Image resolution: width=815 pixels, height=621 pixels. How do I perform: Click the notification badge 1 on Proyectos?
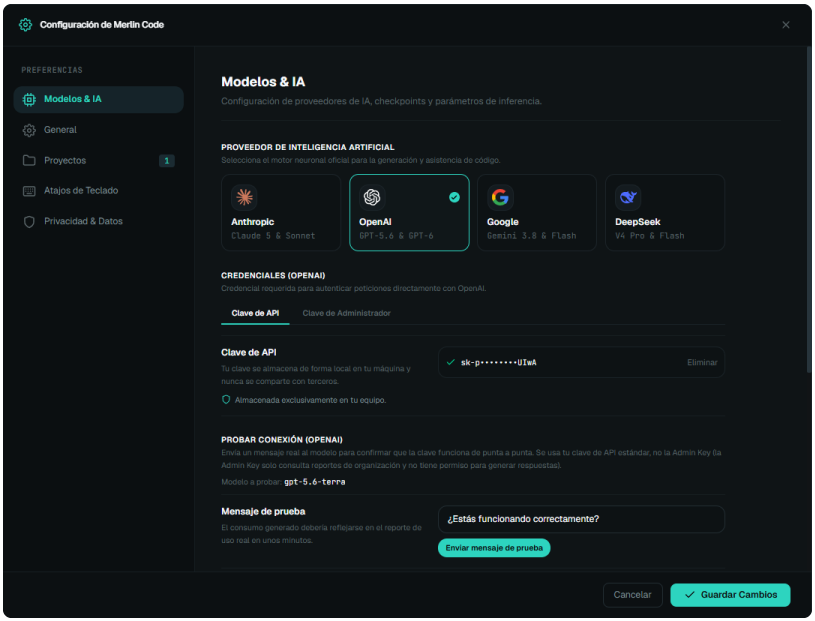166,161
